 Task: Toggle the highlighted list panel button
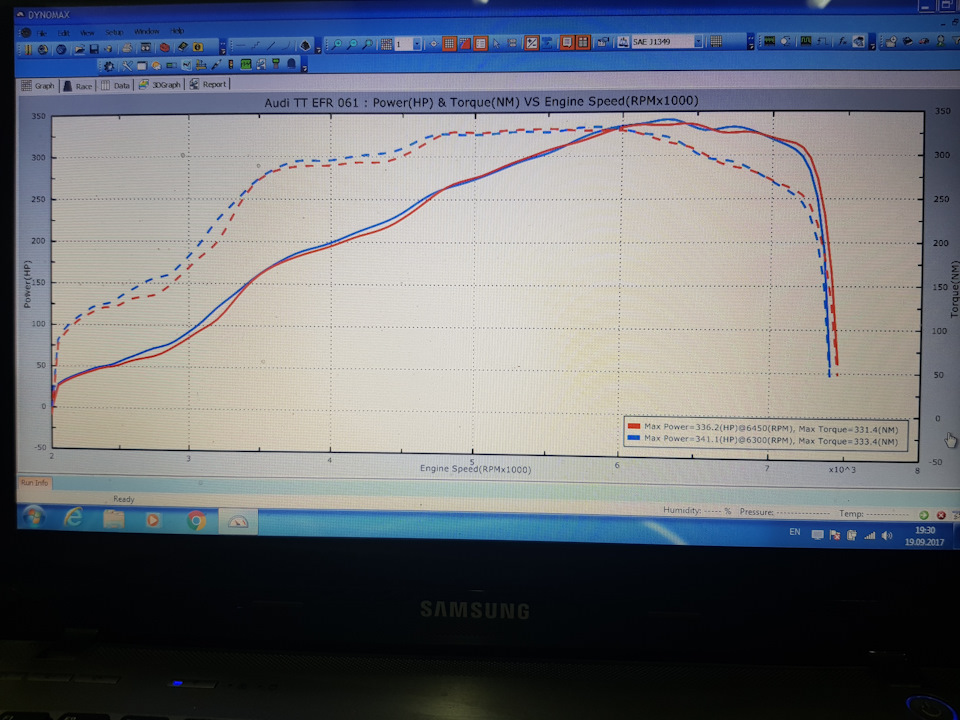tap(481, 43)
